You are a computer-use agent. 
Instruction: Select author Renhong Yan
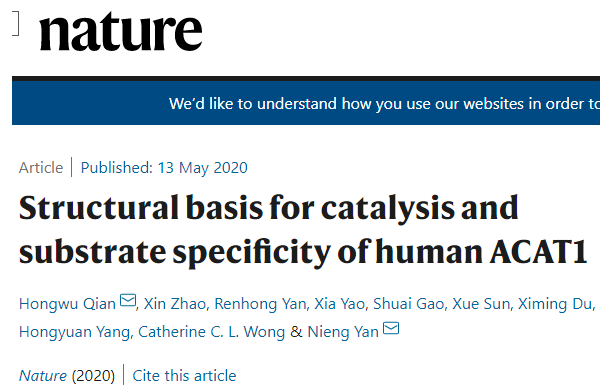point(260,304)
